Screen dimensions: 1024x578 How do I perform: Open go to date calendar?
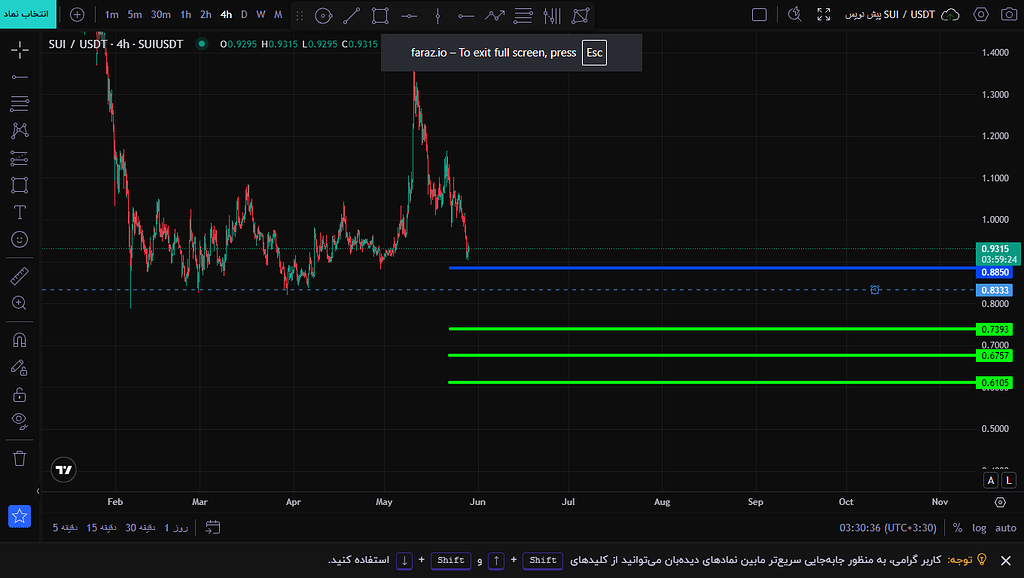(213, 527)
